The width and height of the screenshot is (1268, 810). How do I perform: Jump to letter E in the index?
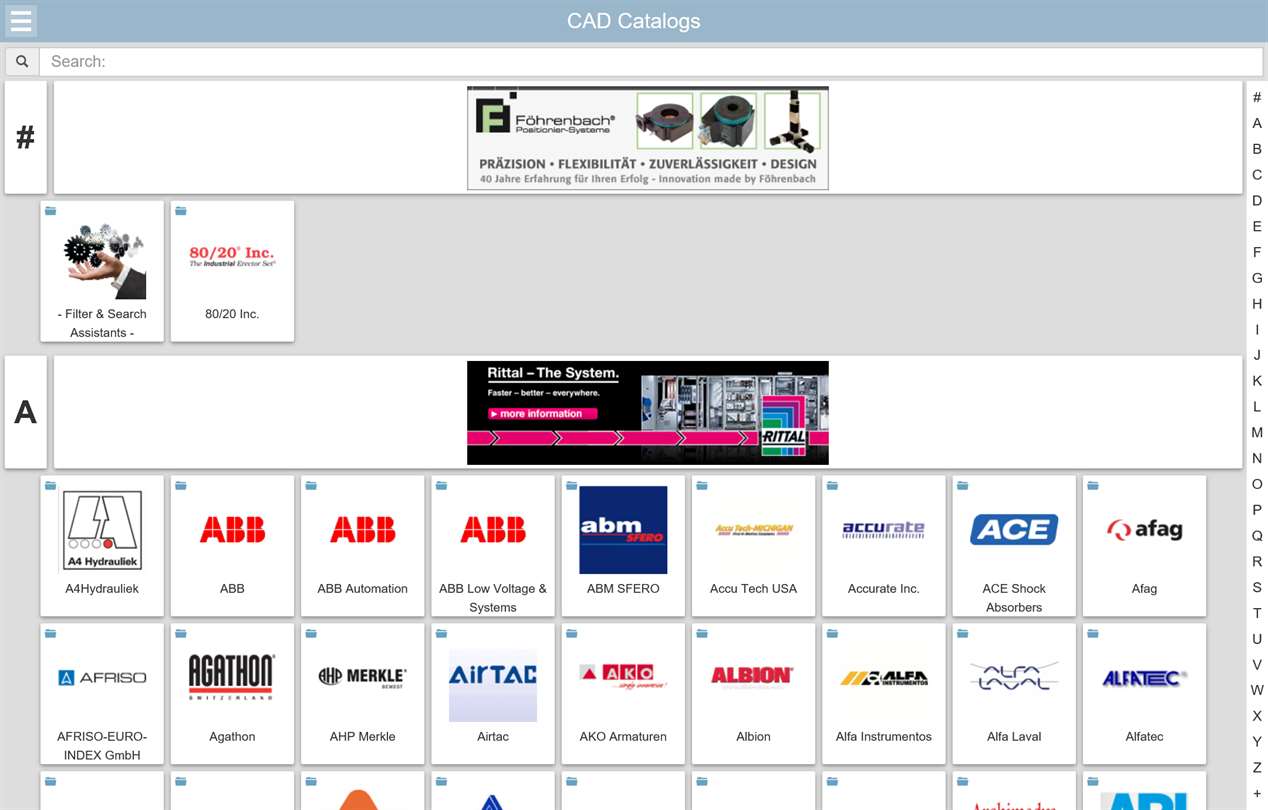click(x=1257, y=226)
